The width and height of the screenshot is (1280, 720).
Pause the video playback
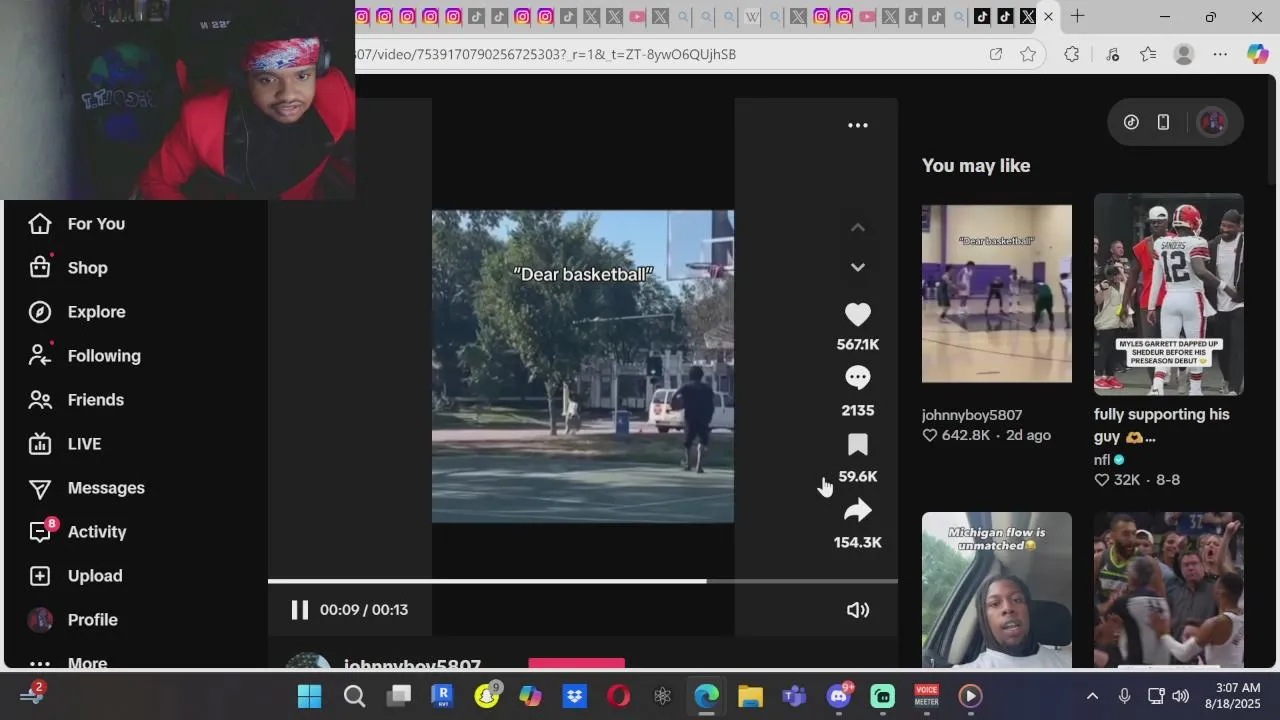(x=299, y=610)
